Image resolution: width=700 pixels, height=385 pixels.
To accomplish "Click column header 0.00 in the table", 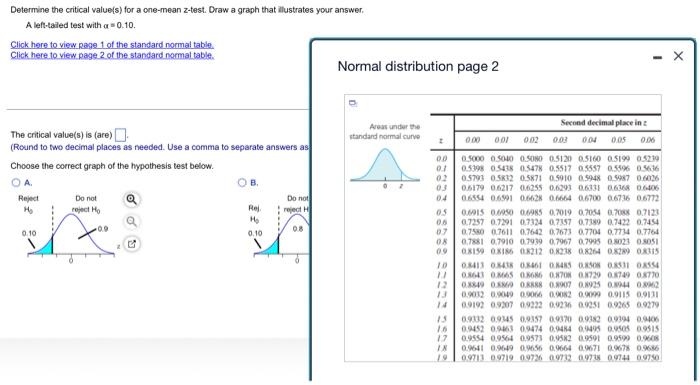I will 472,140.
